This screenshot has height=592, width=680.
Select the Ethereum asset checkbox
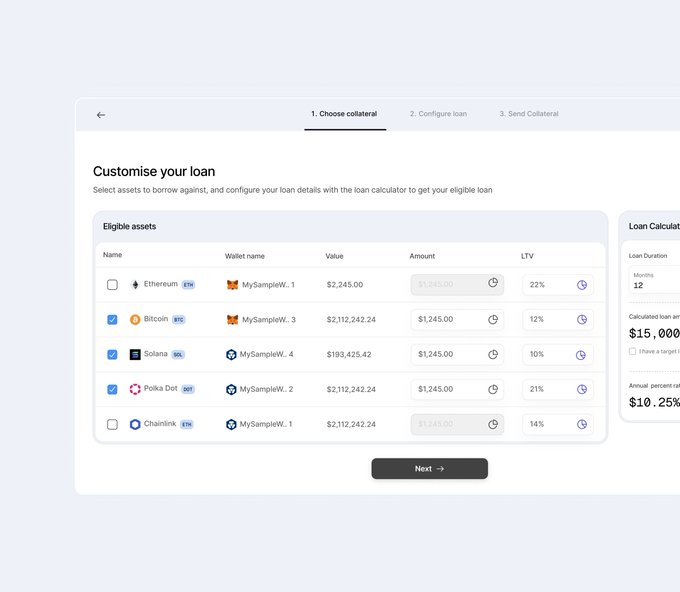112,285
